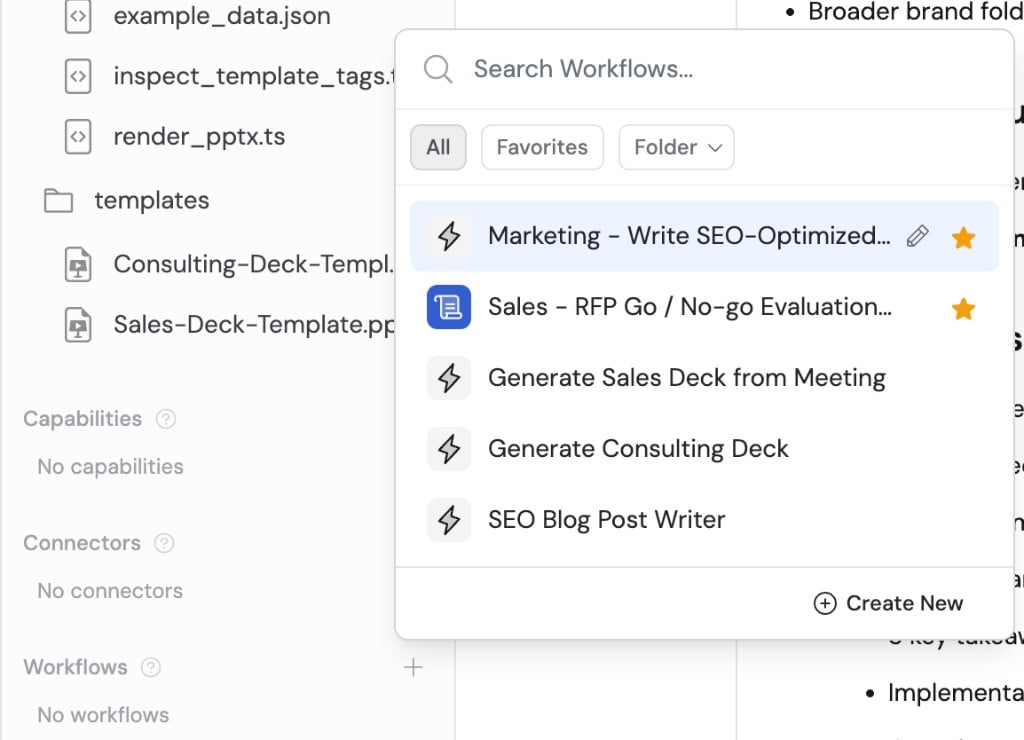The image size is (1024, 740).
Task: Click the Connectors section heading
Action: click(82, 543)
